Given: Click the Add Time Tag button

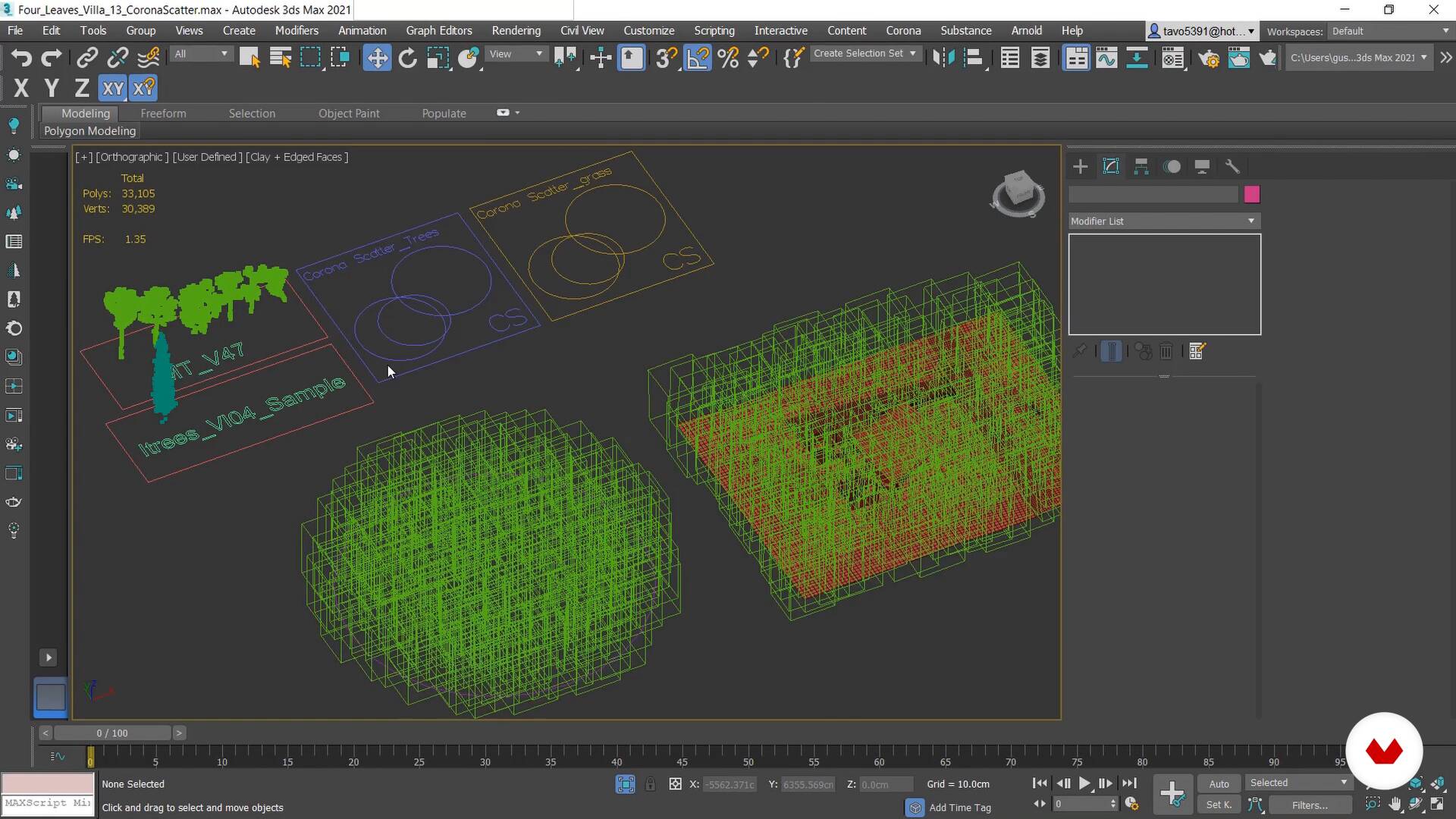Looking at the screenshot, I should [x=960, y=808].
